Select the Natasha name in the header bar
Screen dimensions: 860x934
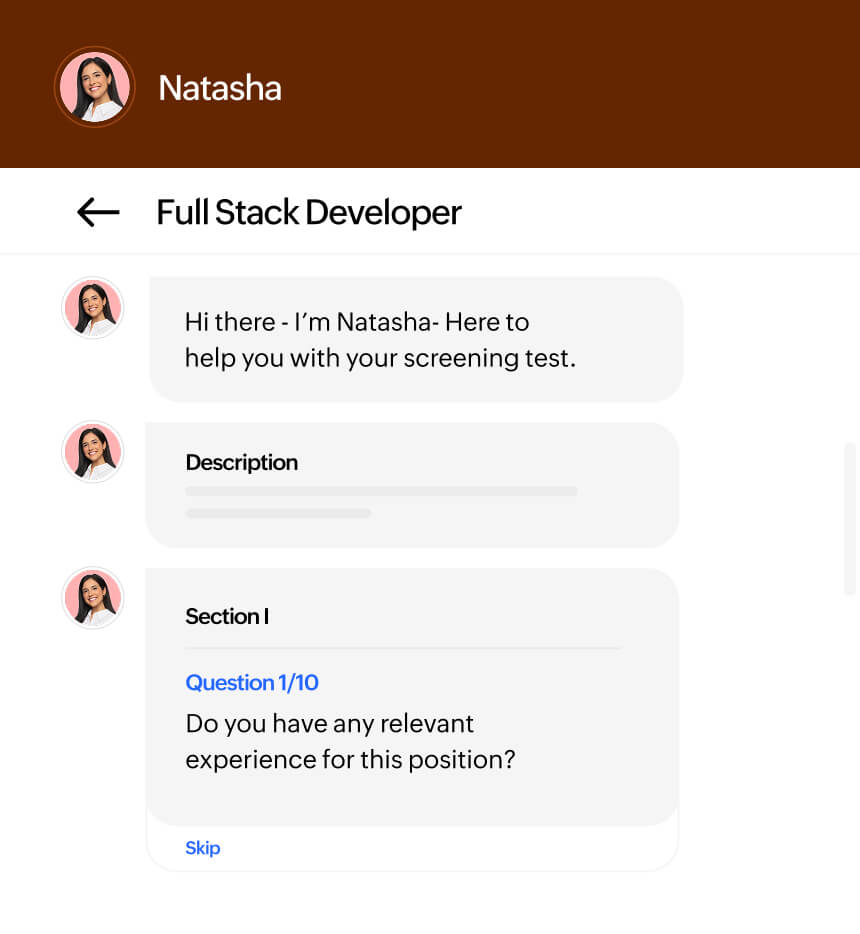219,88
